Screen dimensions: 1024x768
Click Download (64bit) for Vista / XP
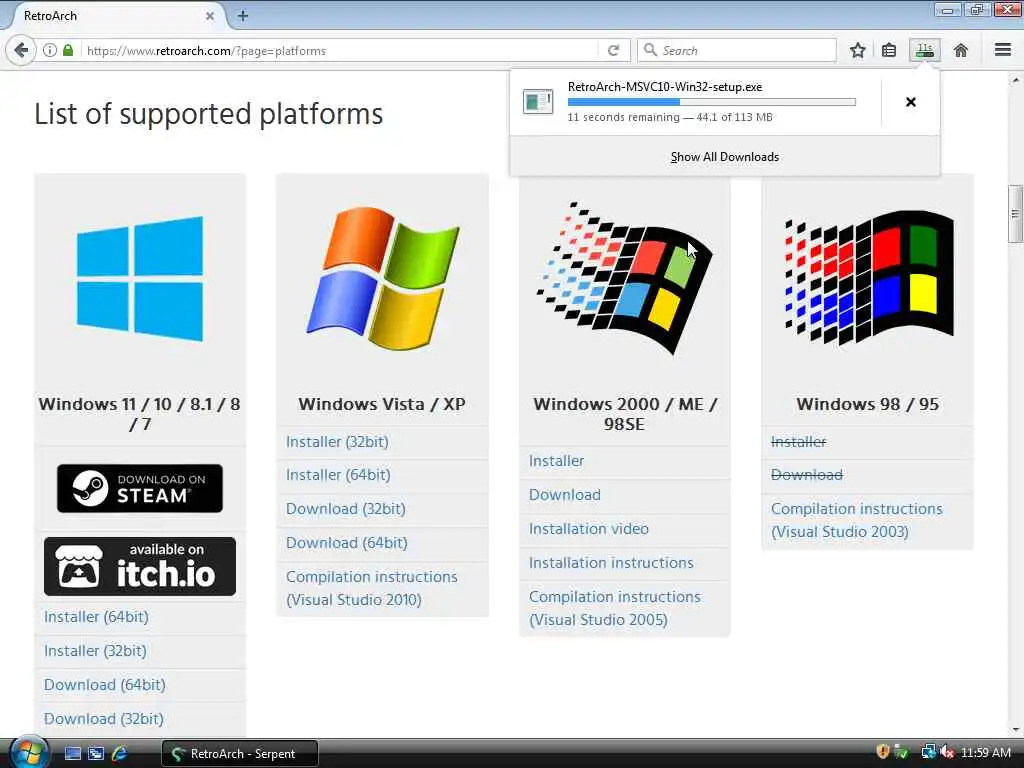pyautogui.click(x=347, y=543)
